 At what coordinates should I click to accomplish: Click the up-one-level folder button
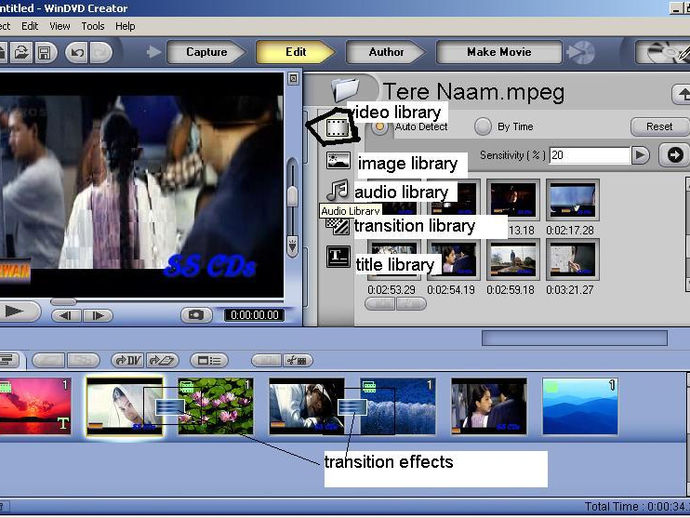point(681,94)
